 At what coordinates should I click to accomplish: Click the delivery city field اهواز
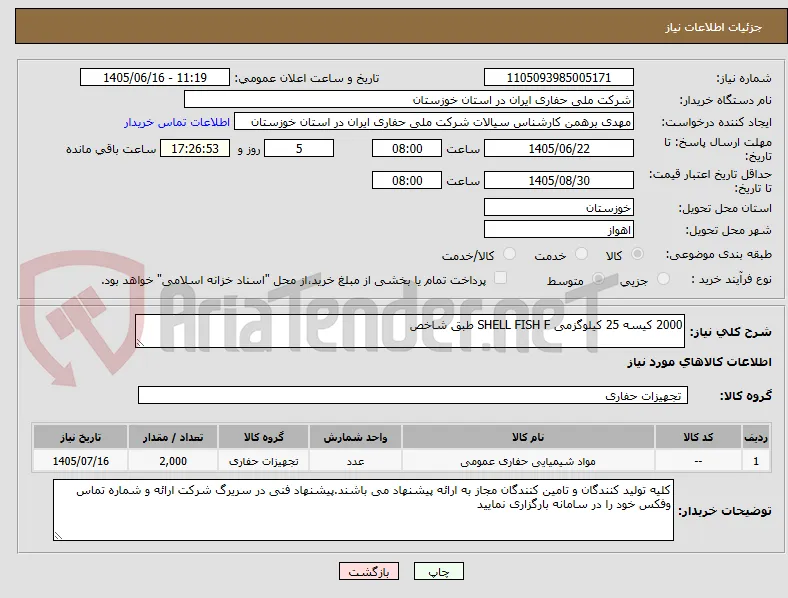[558, 230]
